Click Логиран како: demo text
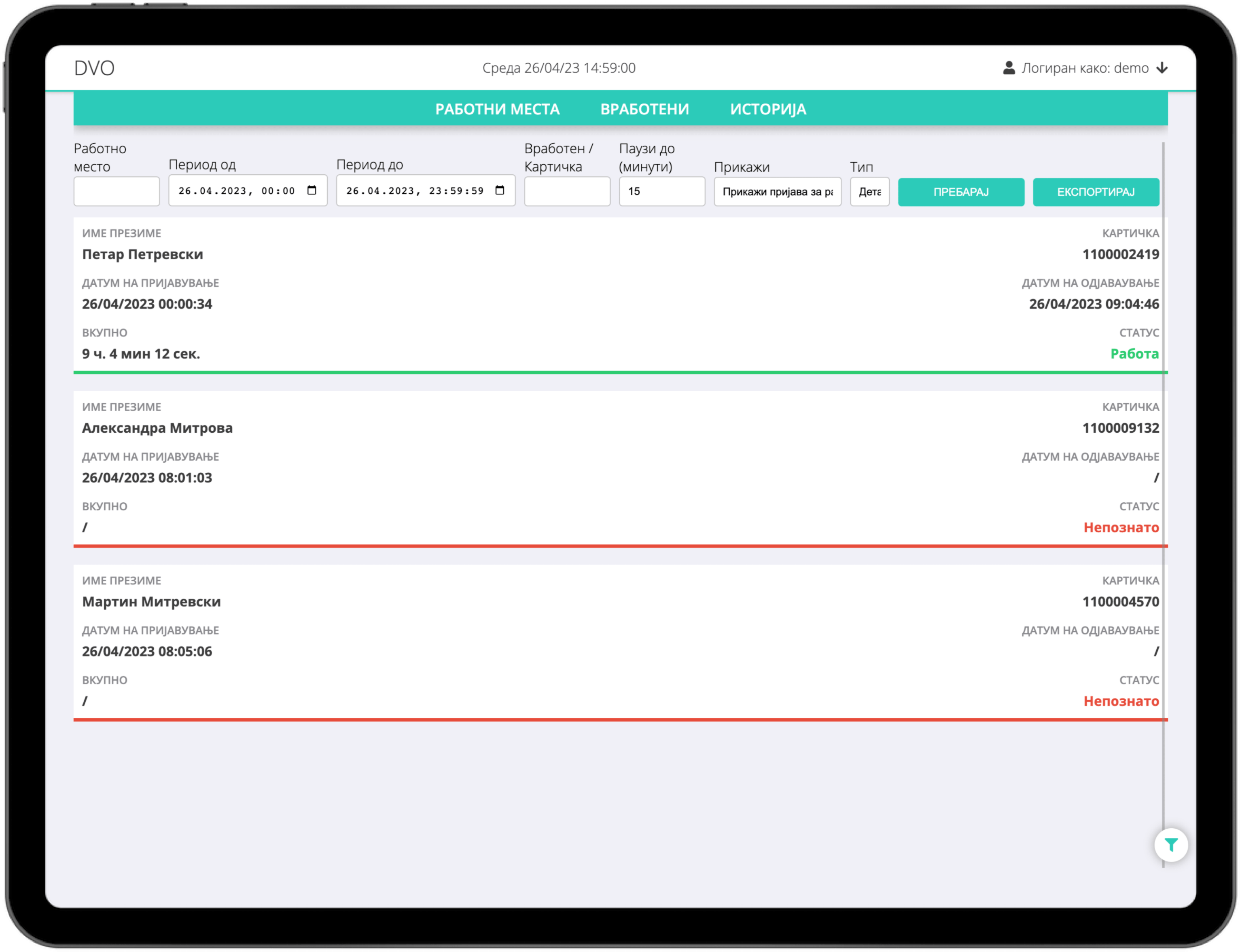 (1085, 68)
